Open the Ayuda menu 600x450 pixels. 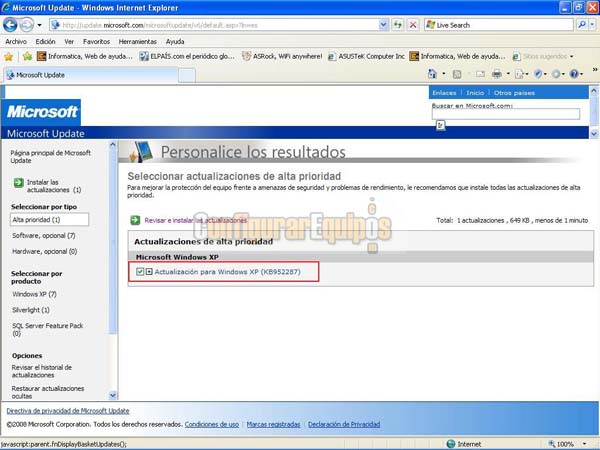[175, 41]
